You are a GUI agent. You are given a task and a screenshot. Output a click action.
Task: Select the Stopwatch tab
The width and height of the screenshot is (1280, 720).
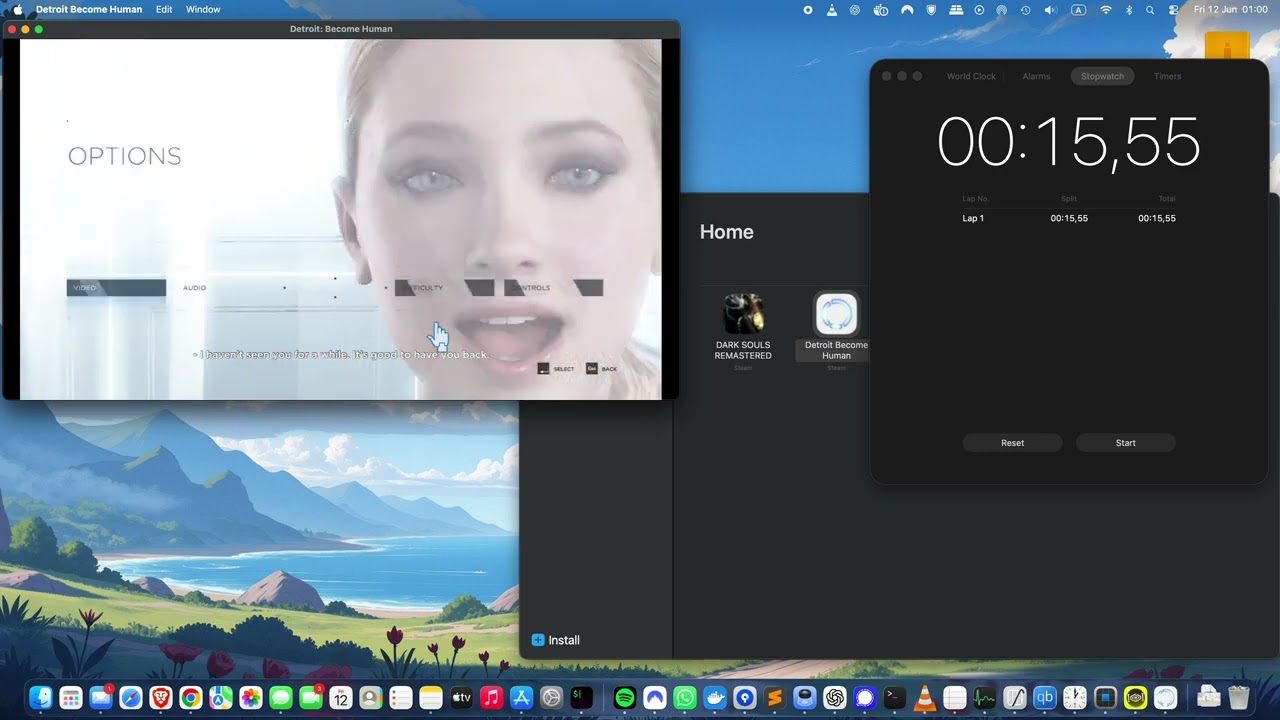tap(1102, 76)
